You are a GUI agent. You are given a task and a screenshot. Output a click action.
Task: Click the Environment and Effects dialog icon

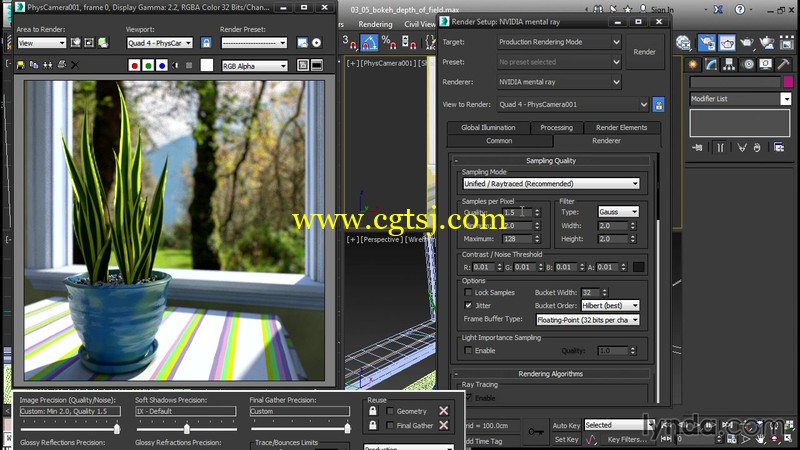pyautogui.click(x=316, y=42)
